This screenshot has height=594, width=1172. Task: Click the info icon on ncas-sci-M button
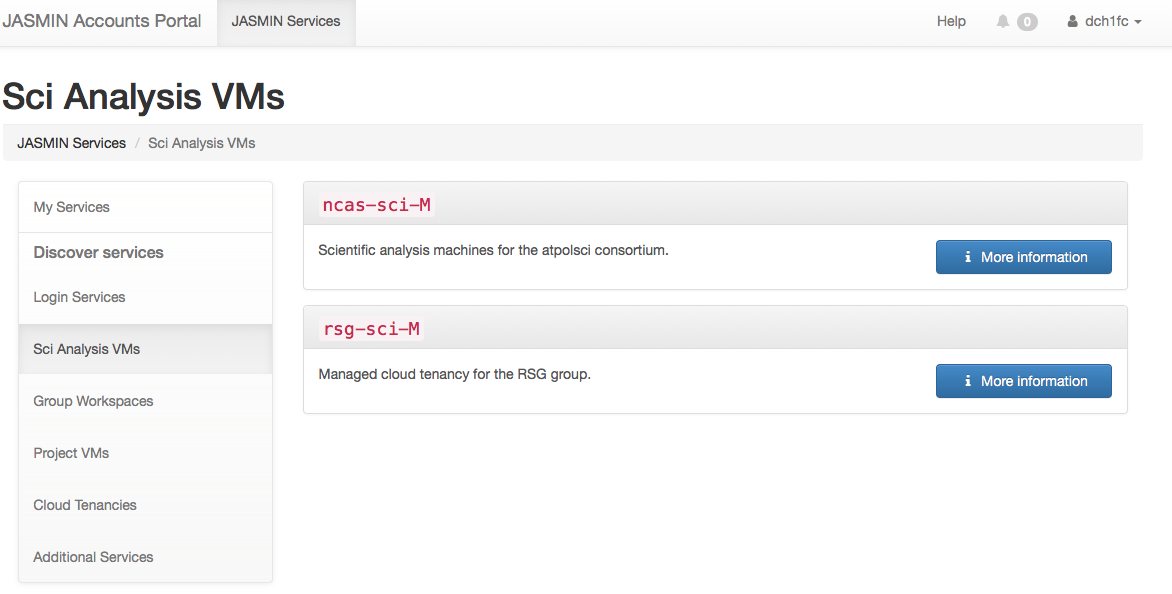(968, 257)
